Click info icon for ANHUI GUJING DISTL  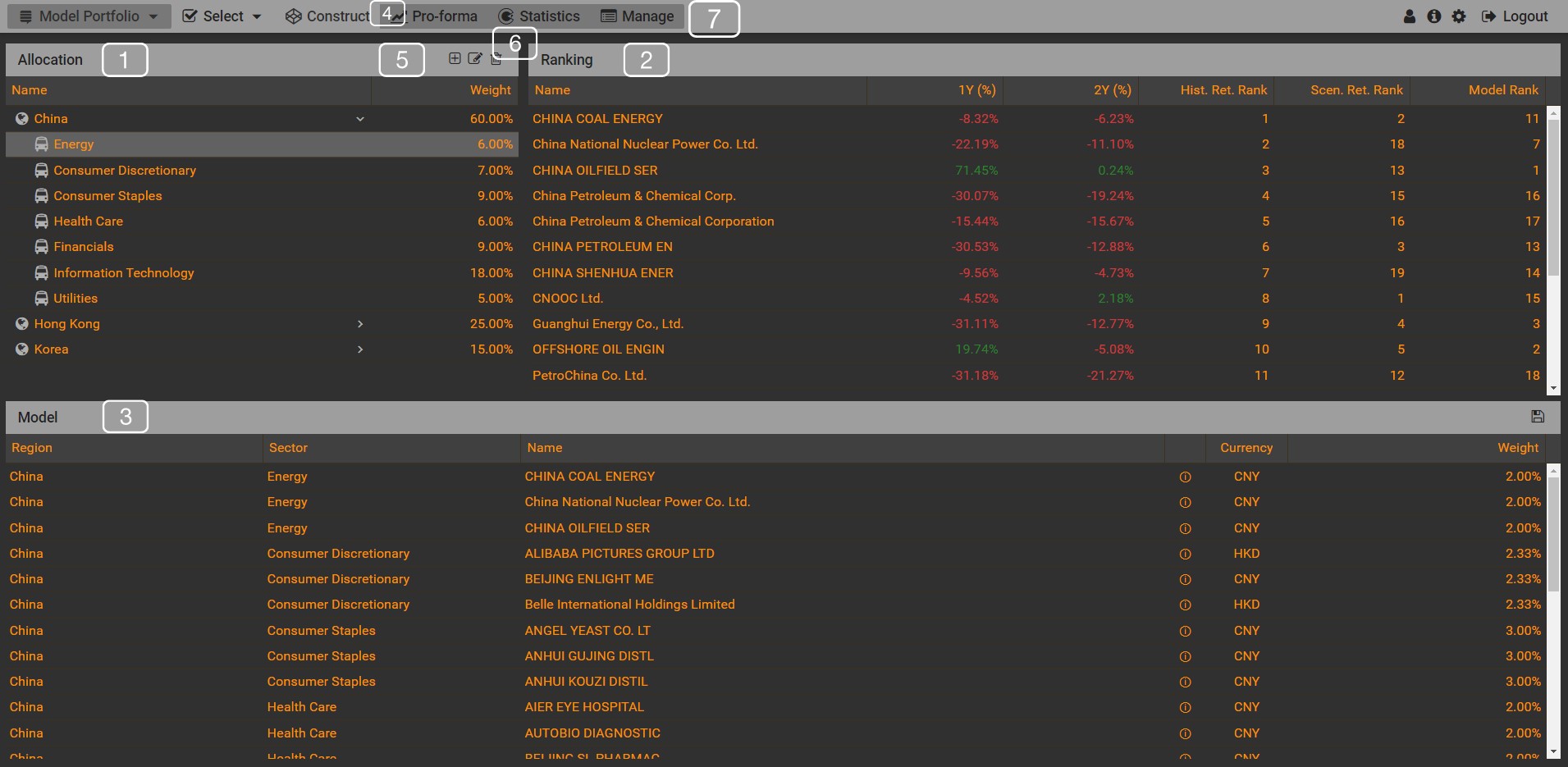[1185, 656]
